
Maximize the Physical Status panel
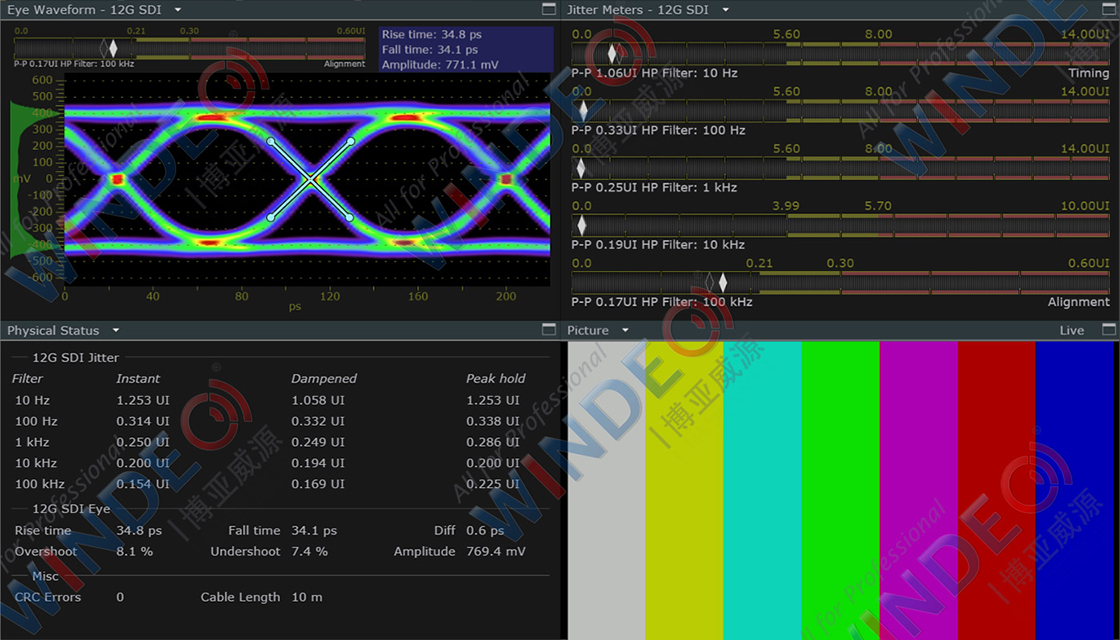click(548, 329)
